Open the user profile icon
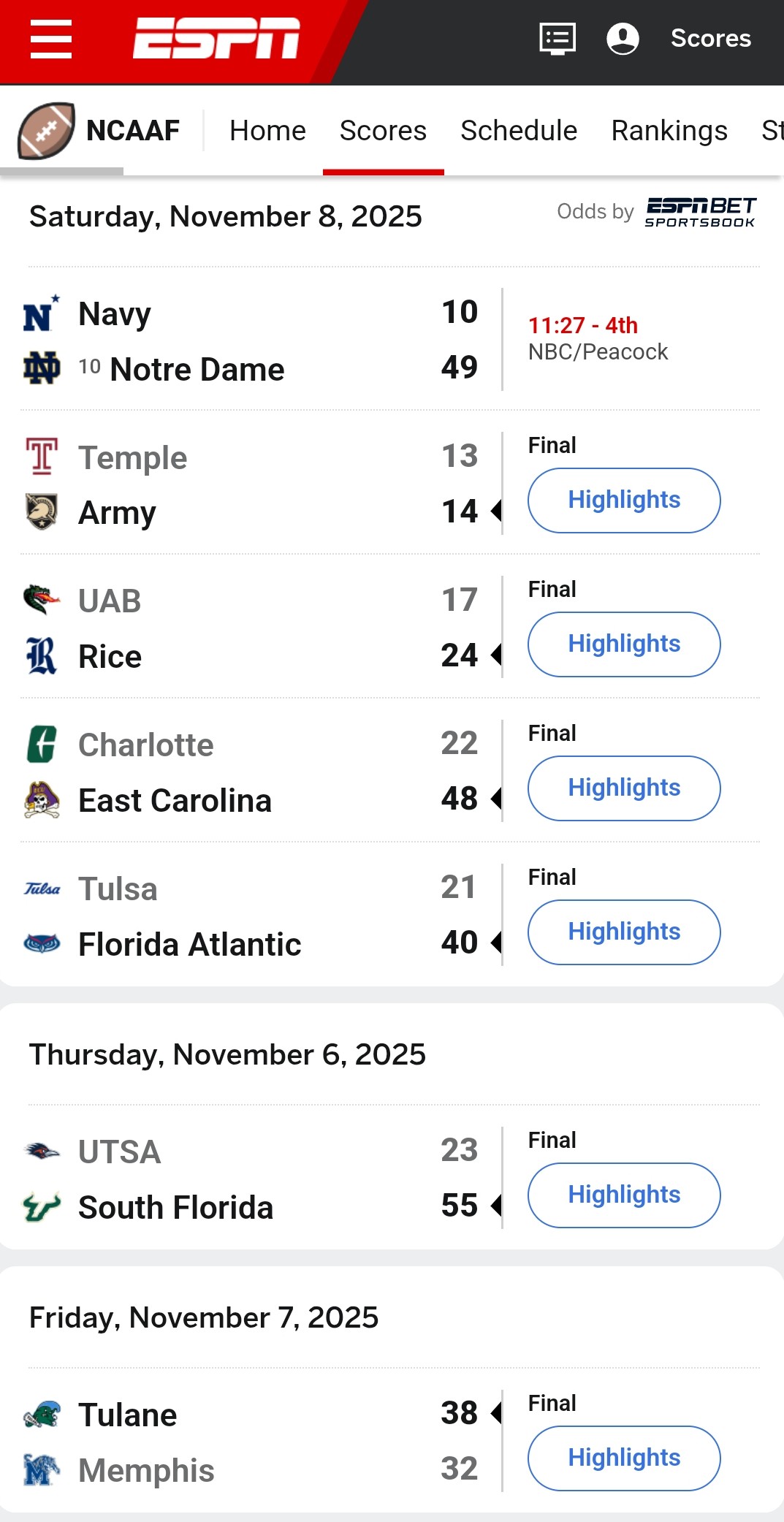The width and height of the screenshot is (784, 1522). coord(623,39)
